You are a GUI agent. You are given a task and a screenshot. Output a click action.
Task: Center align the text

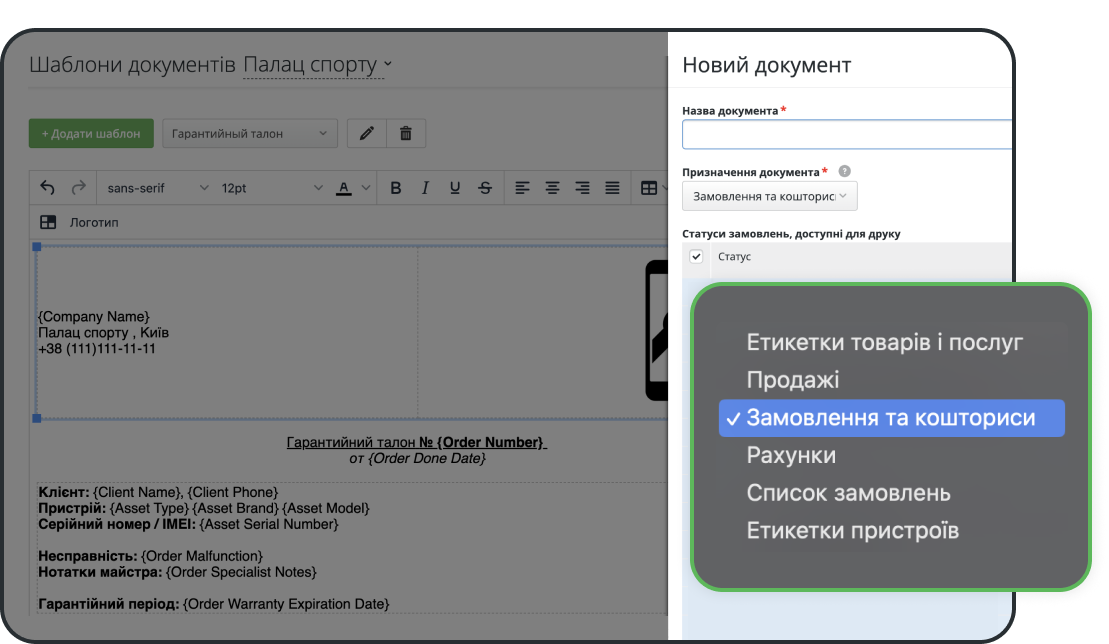[552, 188]
